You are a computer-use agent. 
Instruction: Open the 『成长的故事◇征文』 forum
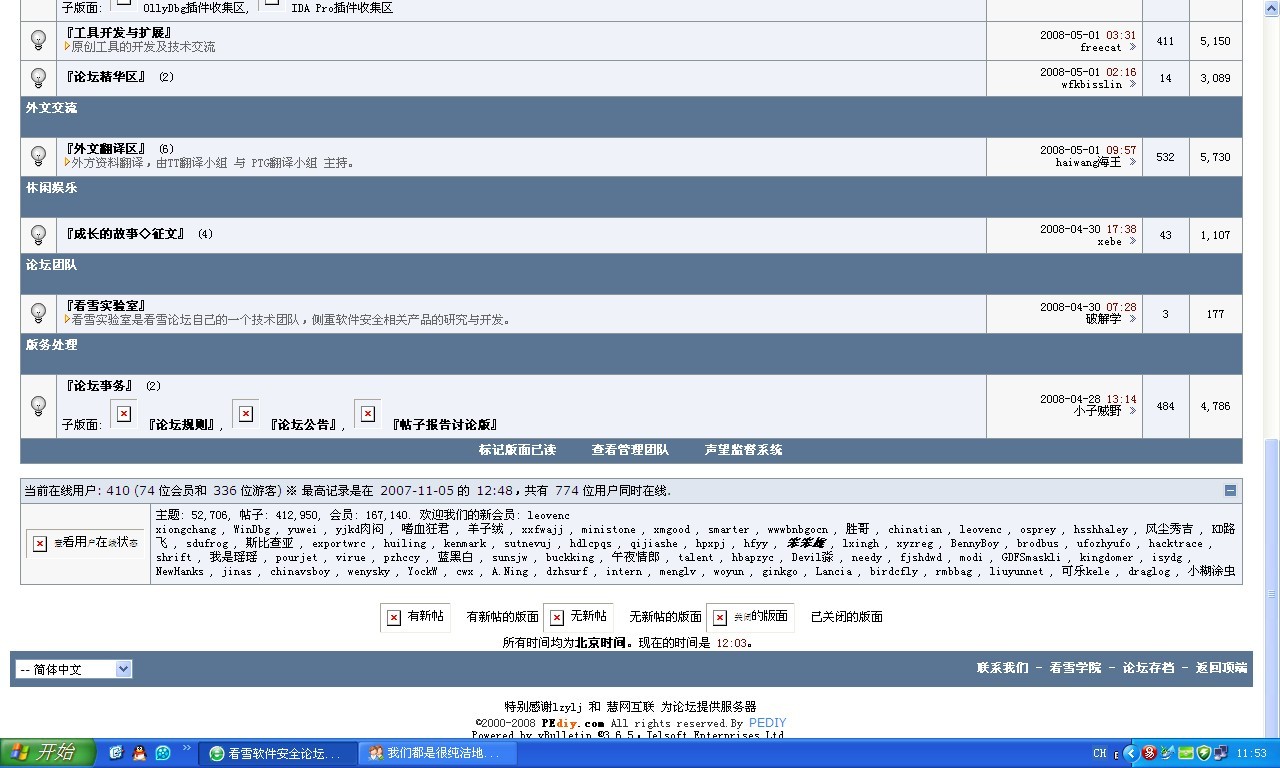[x=125, y=234]
